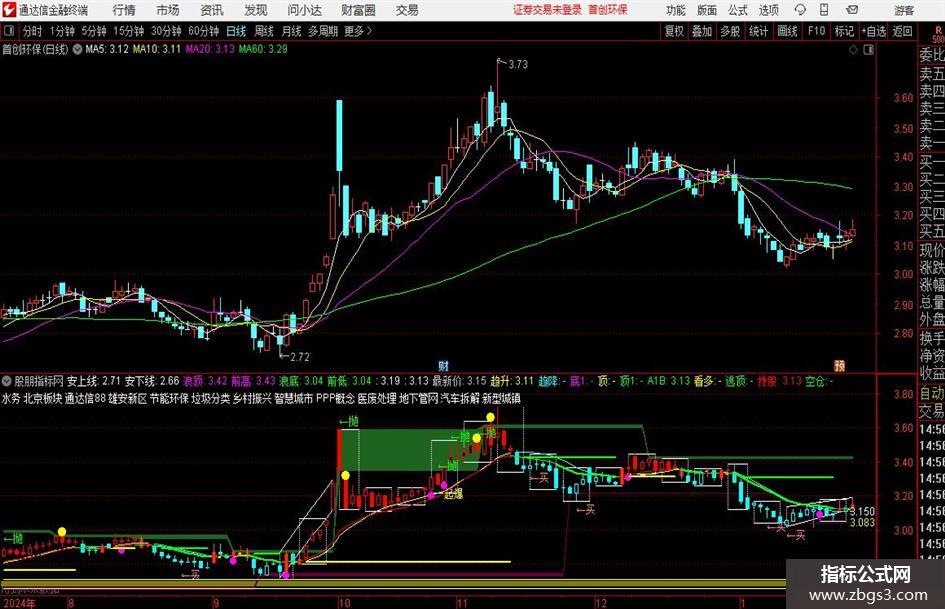Toggle the right info panel icon

pyautogui.click(x=868, y=49)
